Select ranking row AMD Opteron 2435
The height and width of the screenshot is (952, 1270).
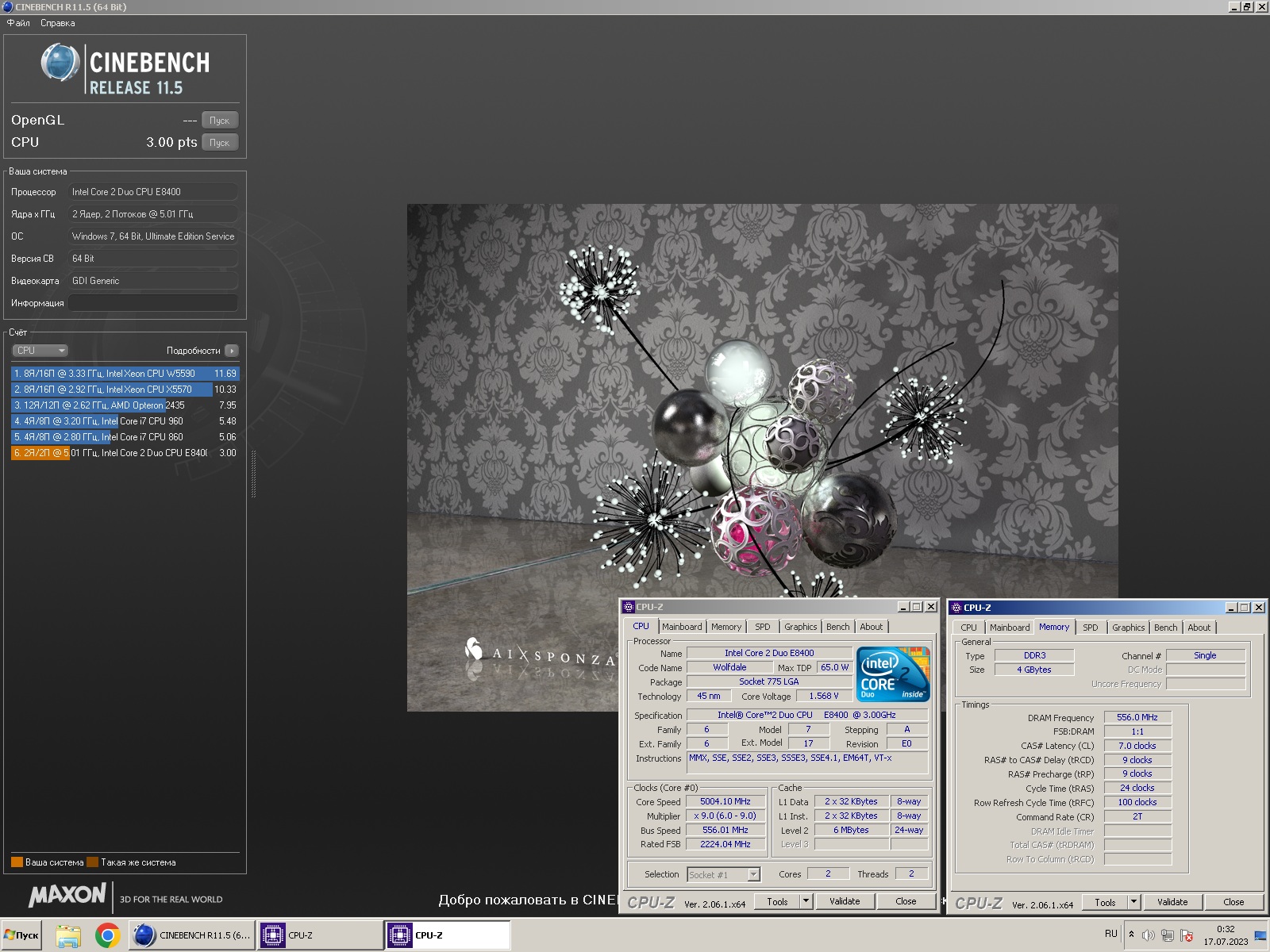(x=125, y=405)
